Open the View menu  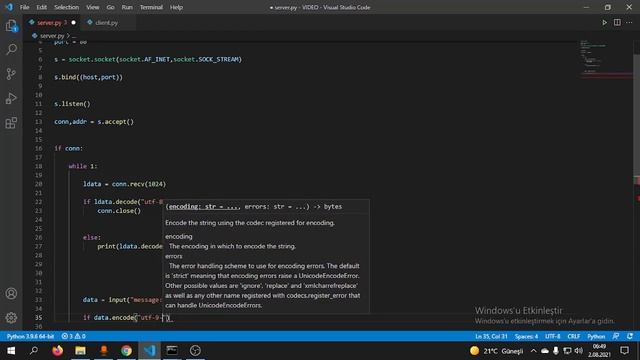click(x=93, y=7)
